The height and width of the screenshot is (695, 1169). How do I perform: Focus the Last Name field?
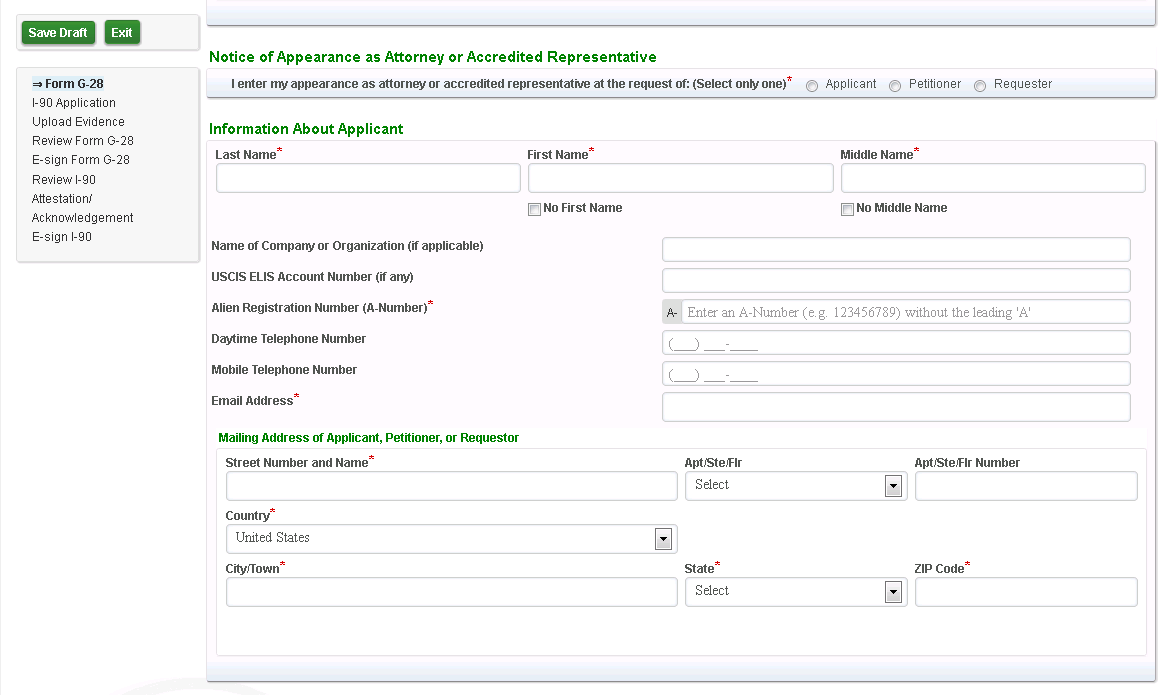368,178
